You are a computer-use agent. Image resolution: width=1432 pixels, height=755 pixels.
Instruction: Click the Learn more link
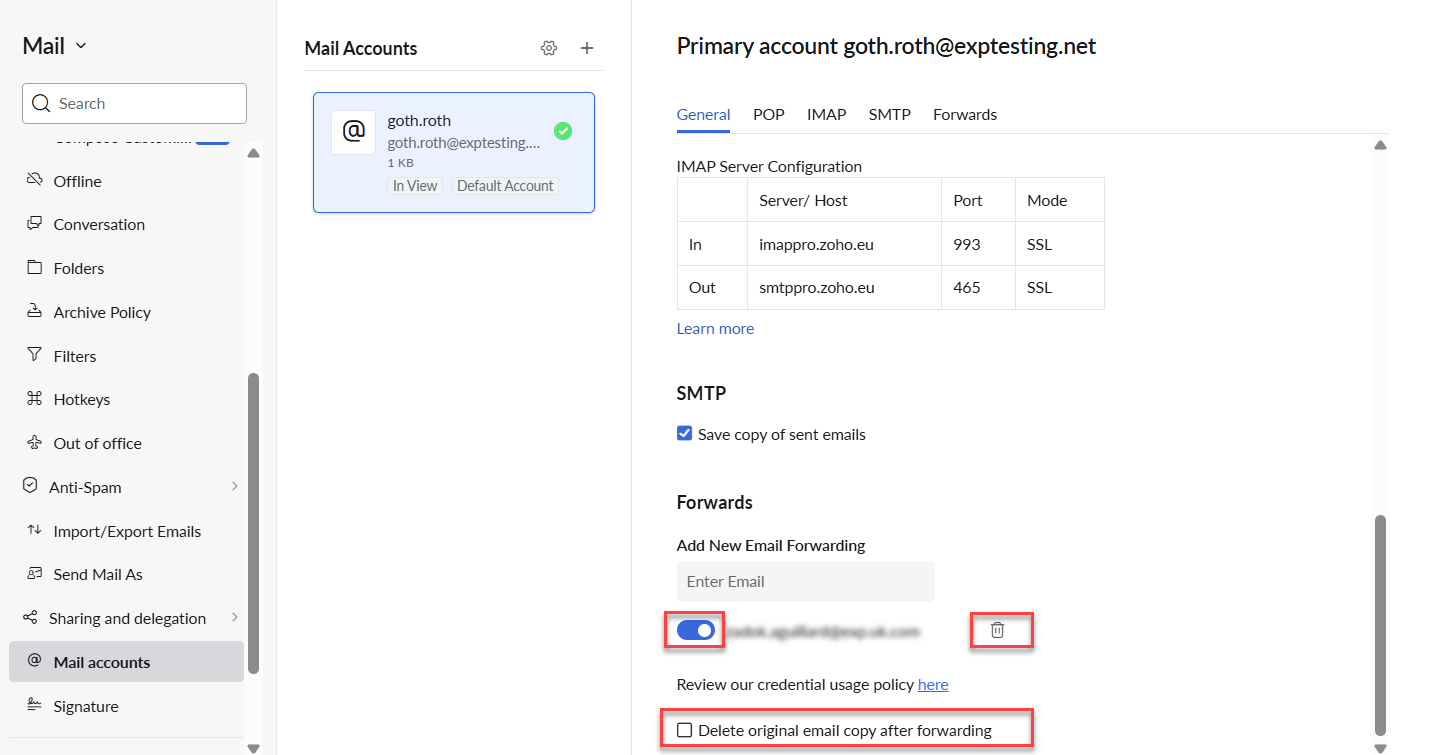715,328
